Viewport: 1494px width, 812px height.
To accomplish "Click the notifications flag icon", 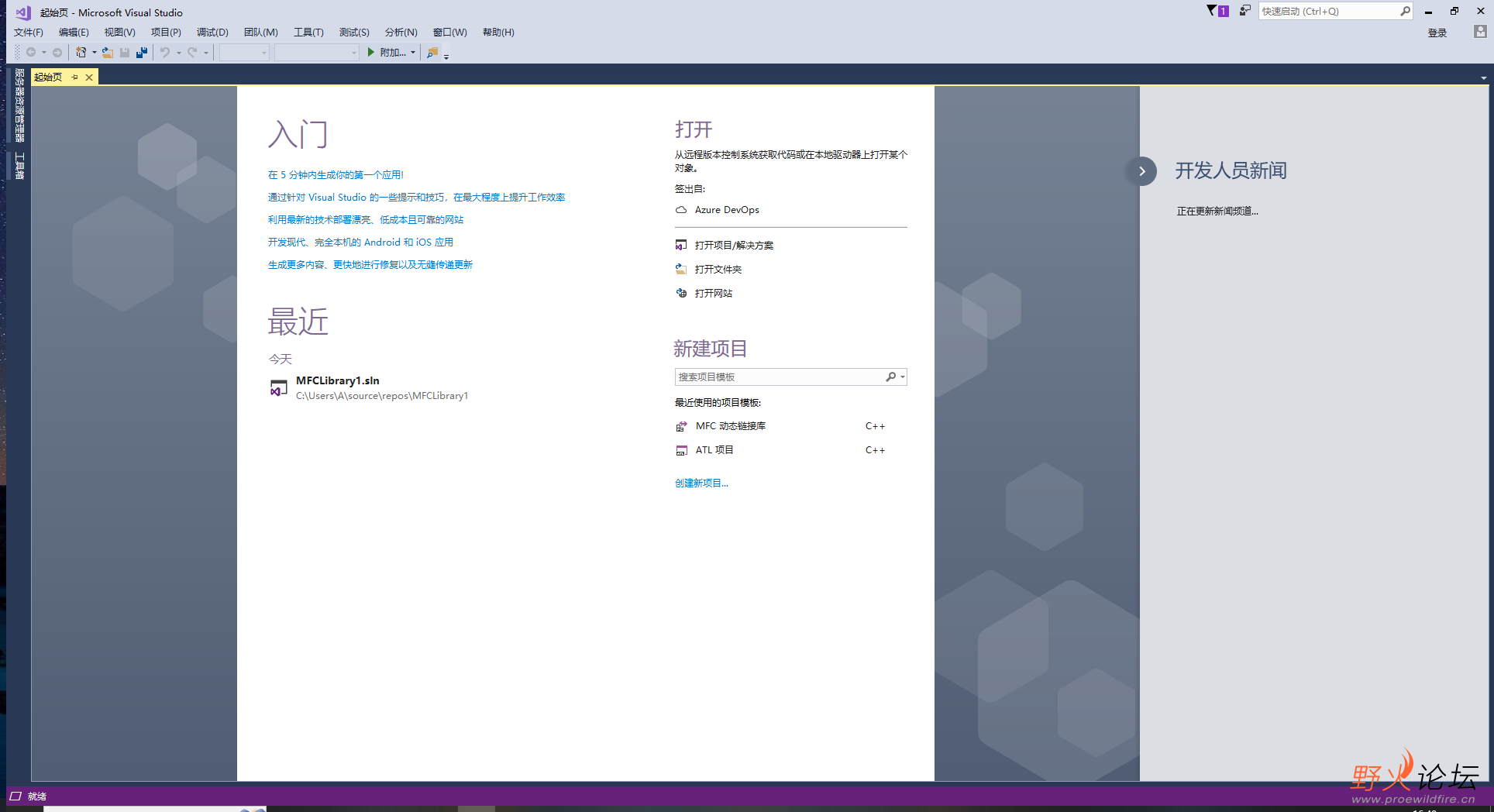I will [x=1217, y=11].
